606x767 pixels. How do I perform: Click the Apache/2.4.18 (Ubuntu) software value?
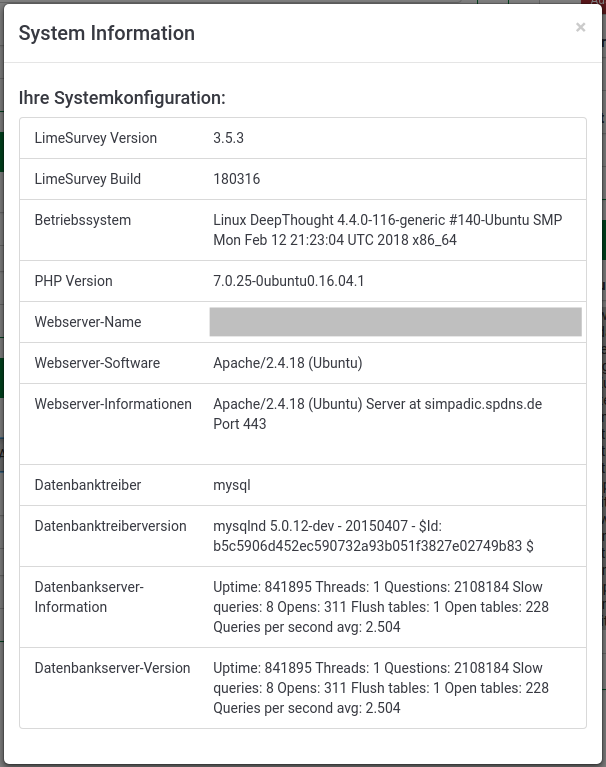point(288,363)
